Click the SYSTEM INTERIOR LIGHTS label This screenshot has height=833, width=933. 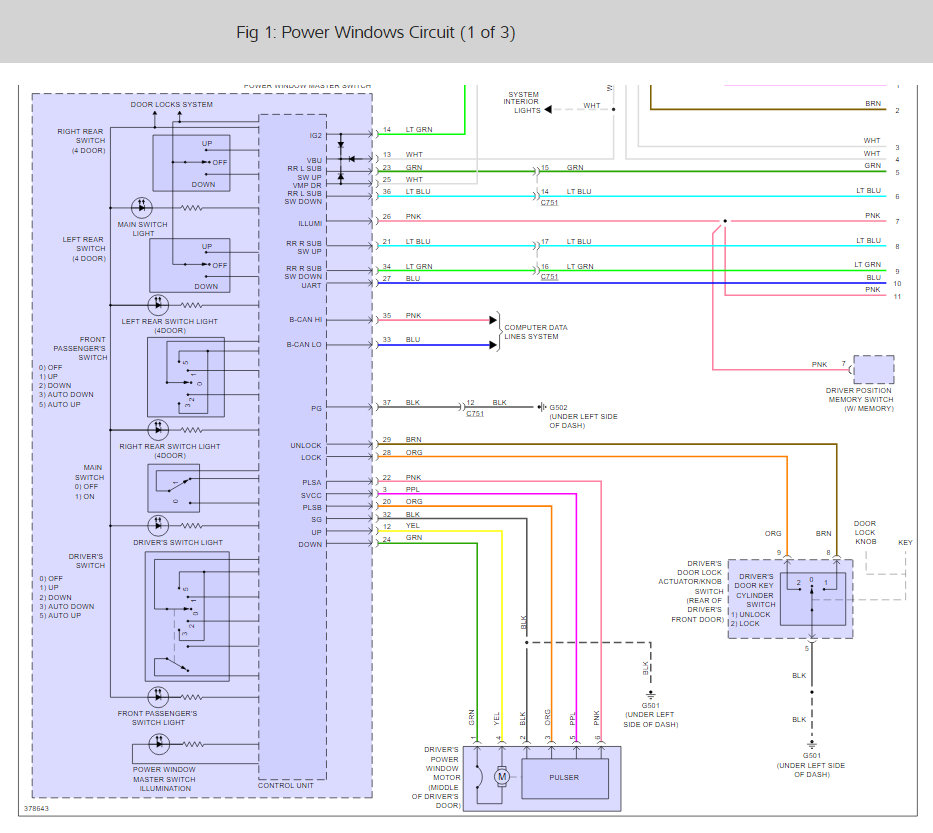tap(522, 102)
